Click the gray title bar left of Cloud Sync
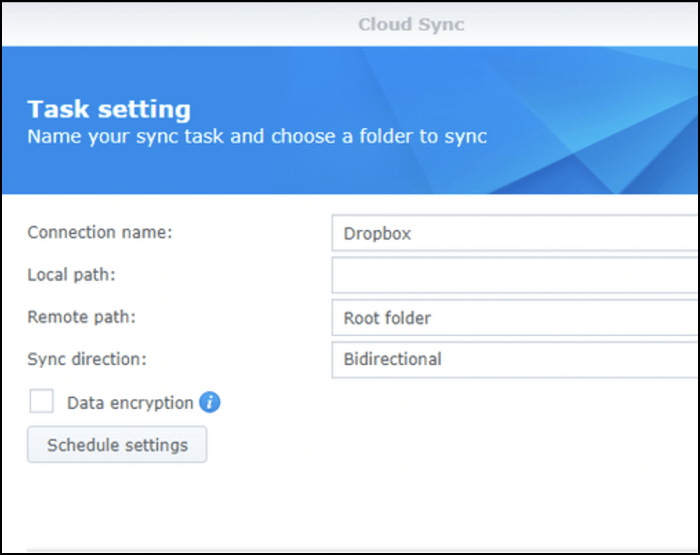Image resolution: width=700 pixels, height=555 pixels. pyautogui.click(x=150, y=24)
